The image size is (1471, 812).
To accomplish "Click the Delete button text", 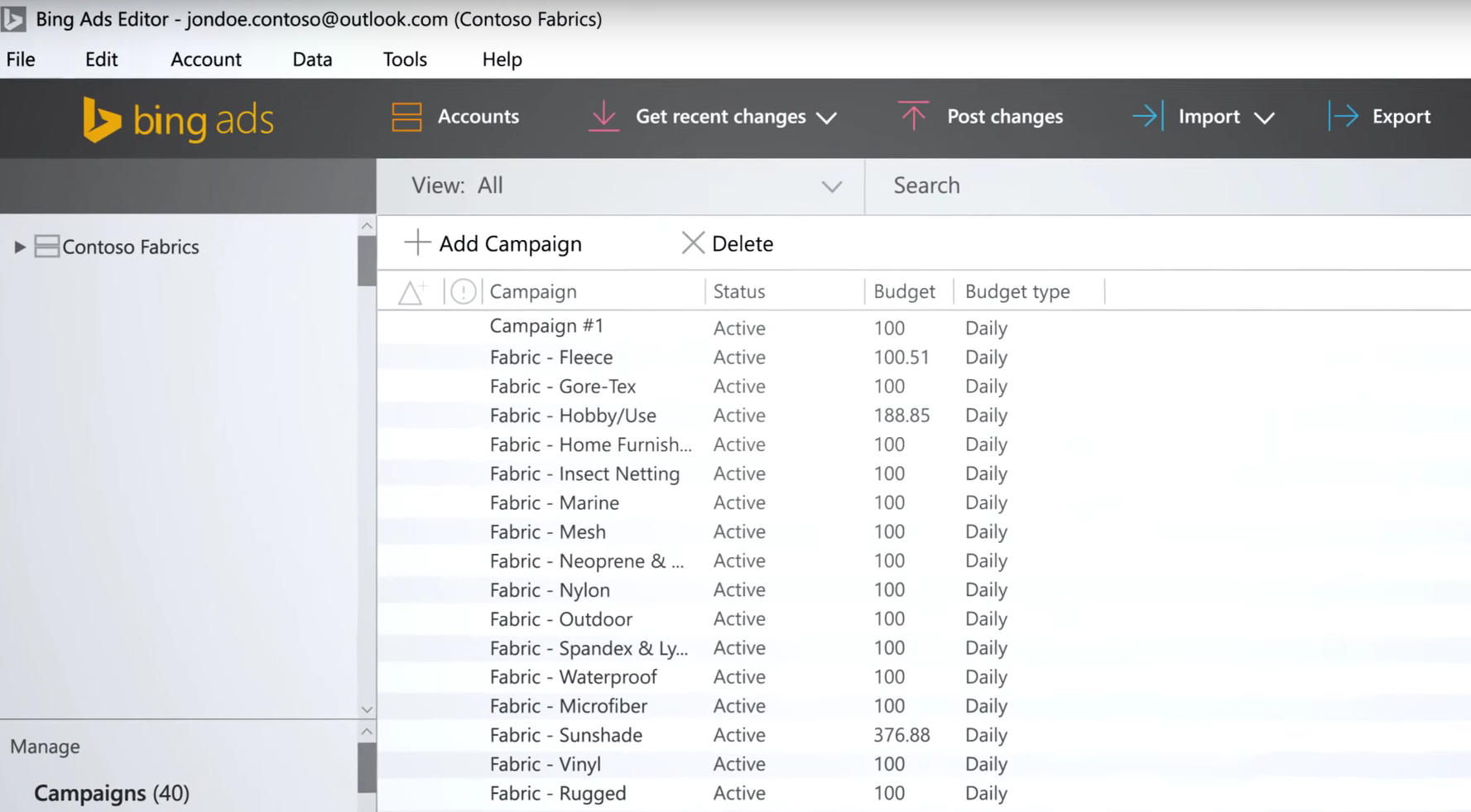I will [743, 243].
